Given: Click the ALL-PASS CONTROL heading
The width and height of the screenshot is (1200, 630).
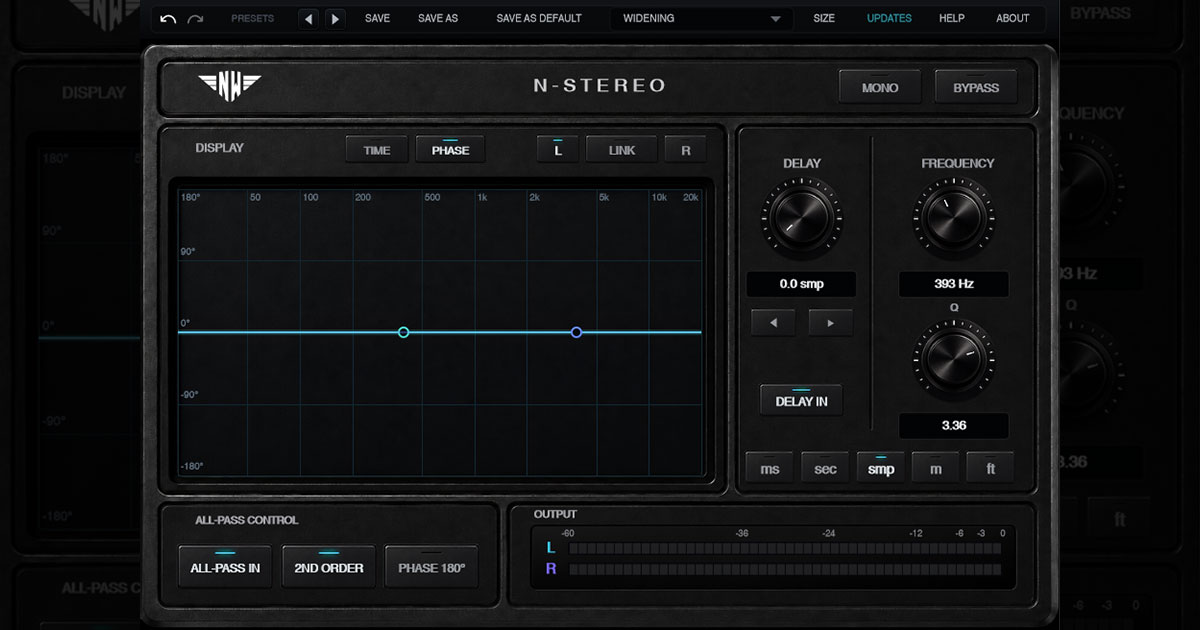Looking at the screenshot, I should point(247,520).
